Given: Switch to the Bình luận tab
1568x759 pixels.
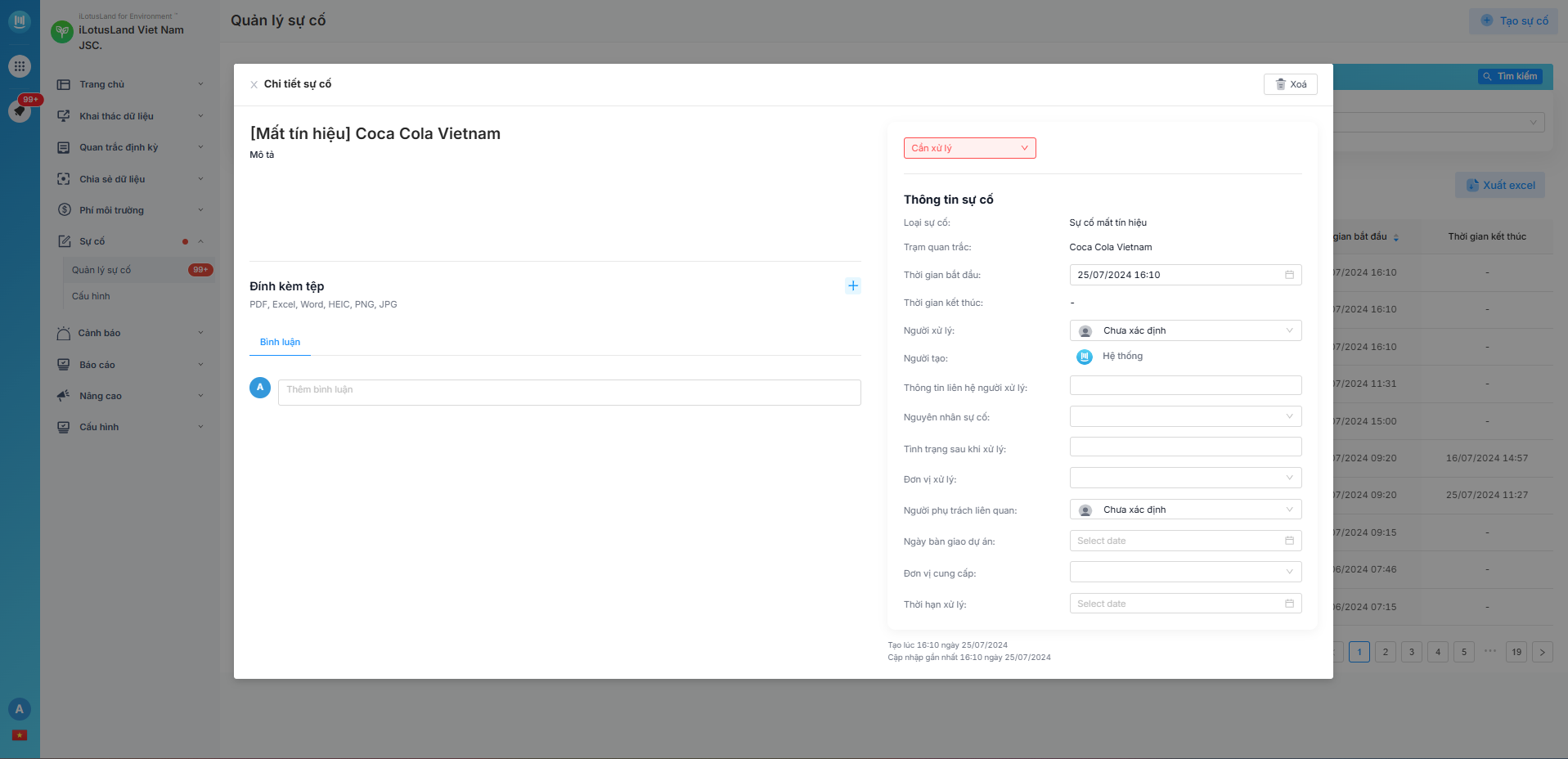Looking at the screenshot, I should pyautogui.click(x=280, y=342).
